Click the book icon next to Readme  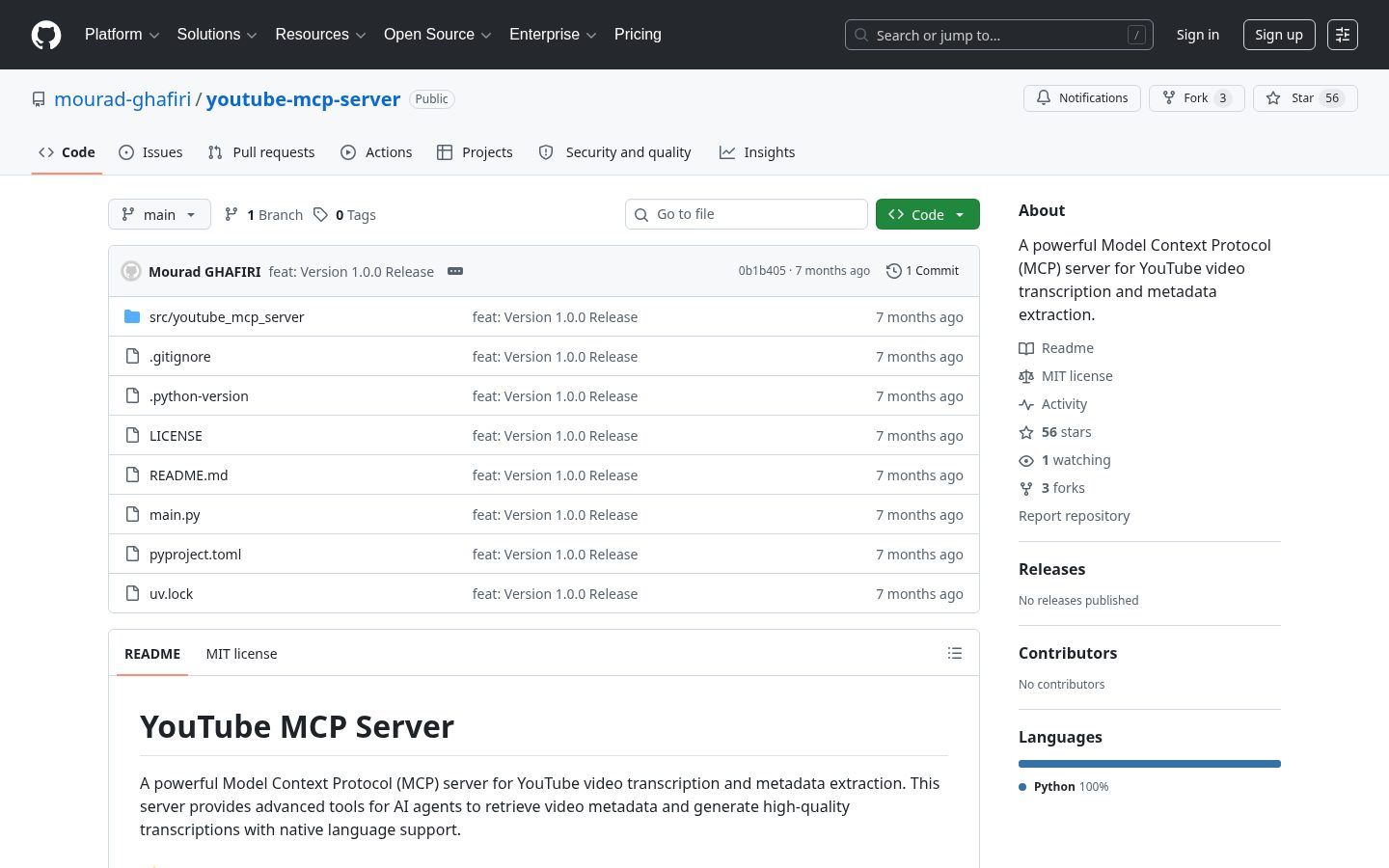coord(1026,348)
